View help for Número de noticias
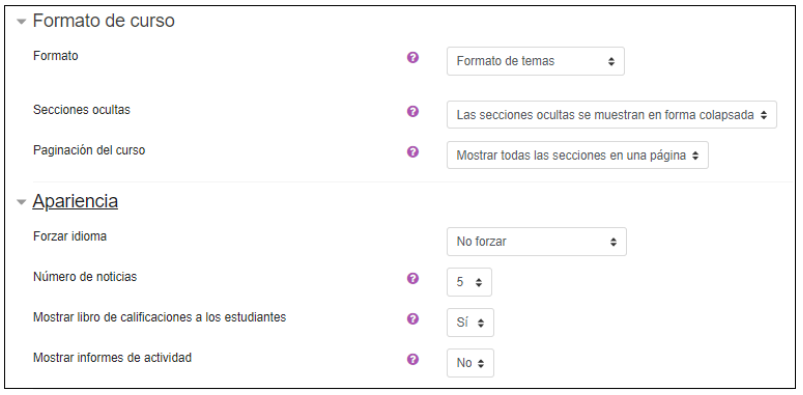The width and height of the screenshot is (803, 395). coord(413,278)
